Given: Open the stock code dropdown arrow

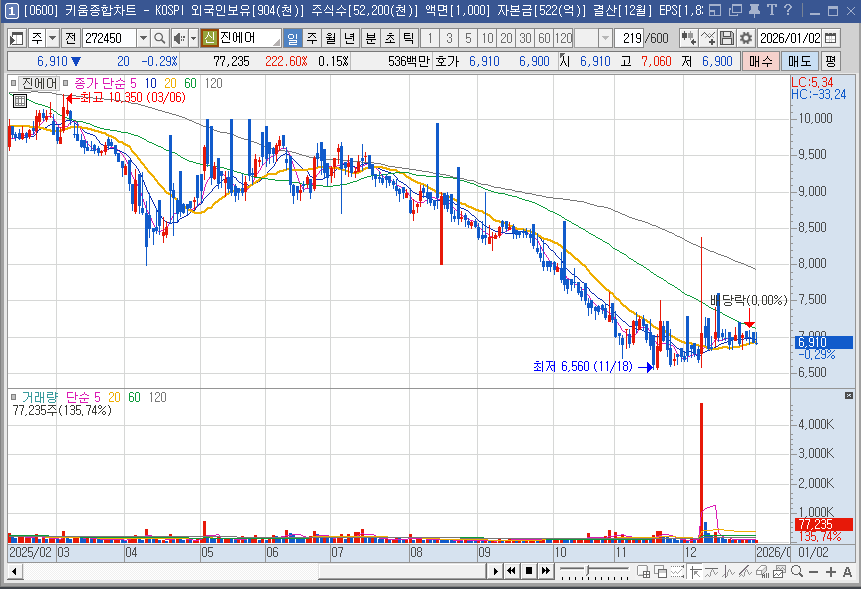Looking at the screenshot, I should [x=143, y=38].
